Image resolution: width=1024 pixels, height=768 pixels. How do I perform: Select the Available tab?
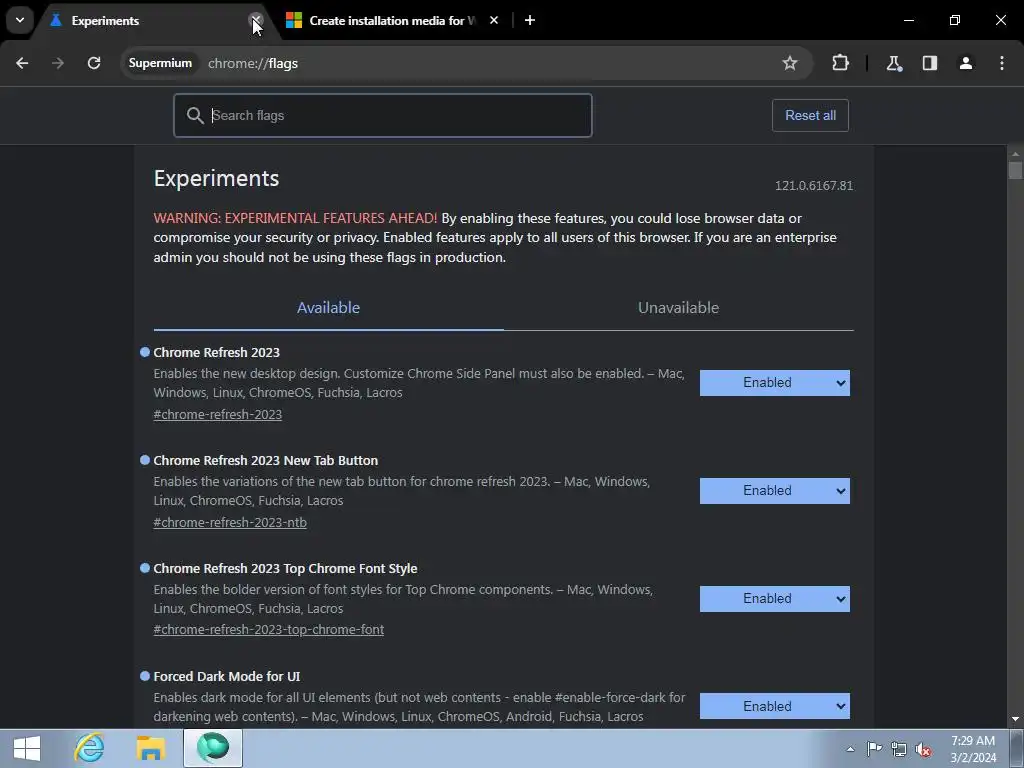pos(328,308)
